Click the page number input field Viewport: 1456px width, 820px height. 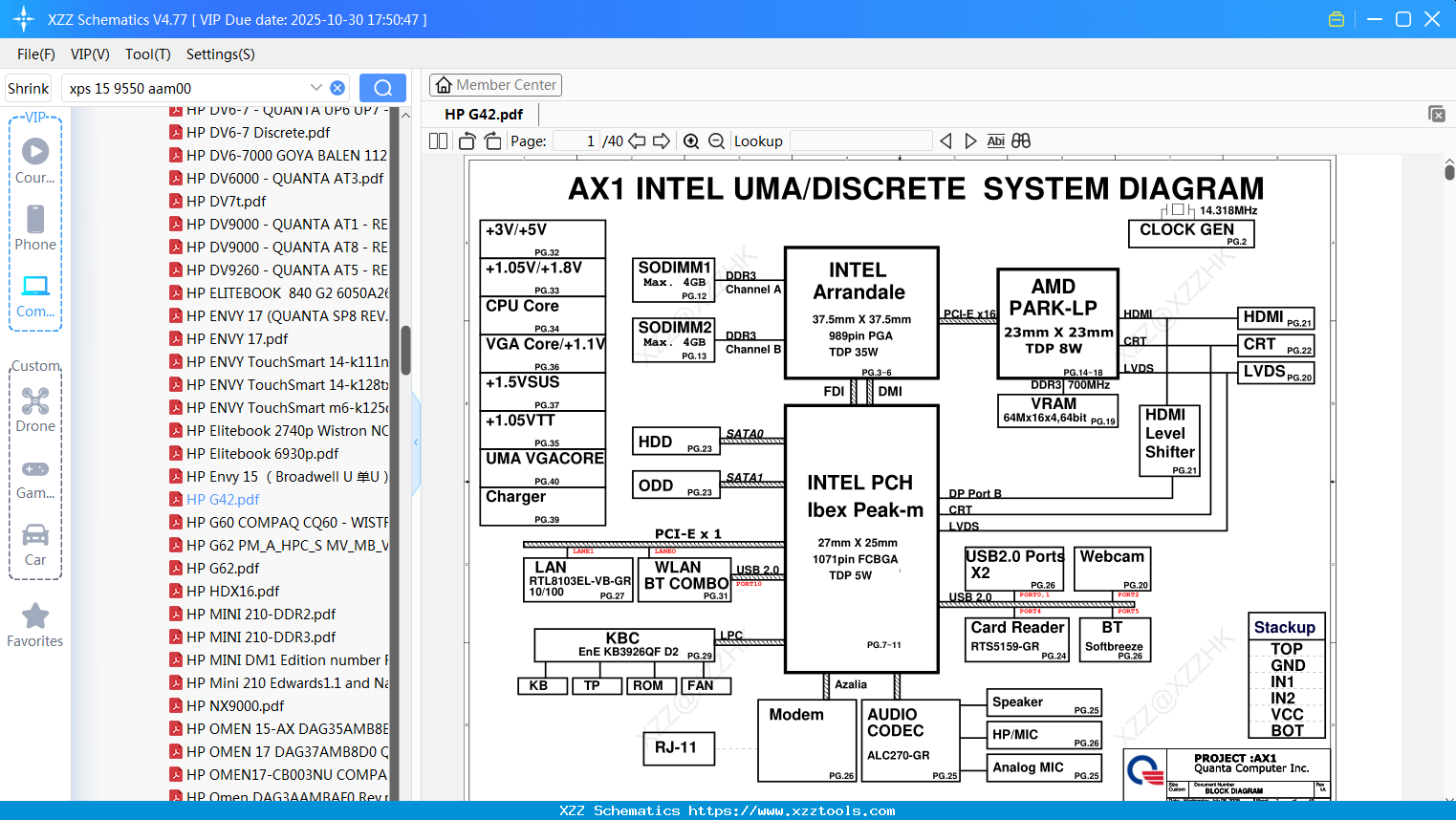click(x=577, y=141)
